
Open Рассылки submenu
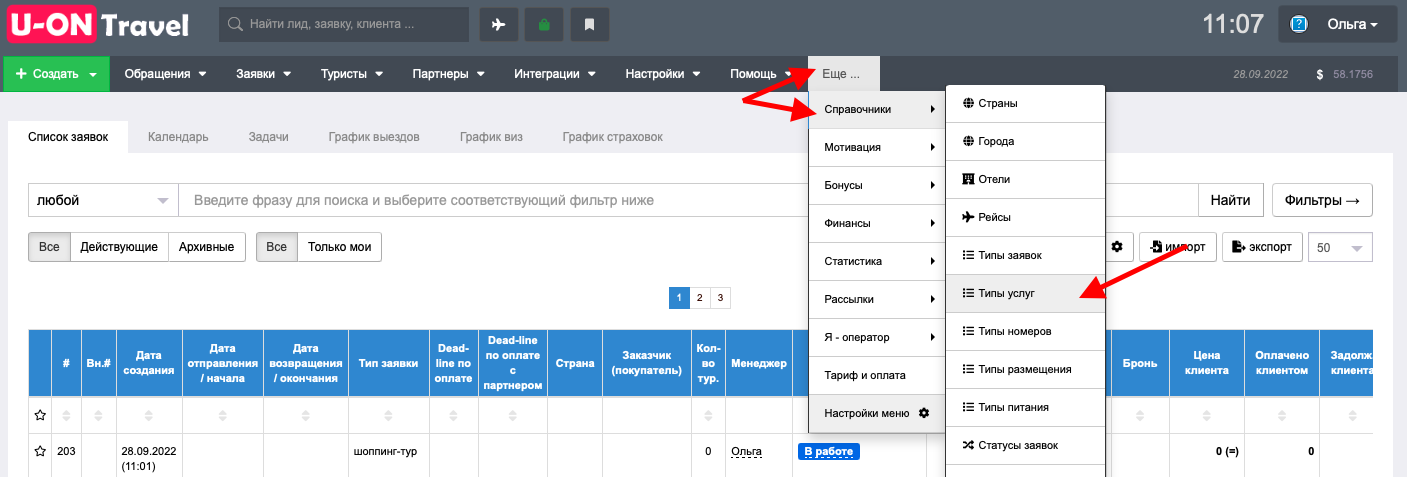coord(877,300)
